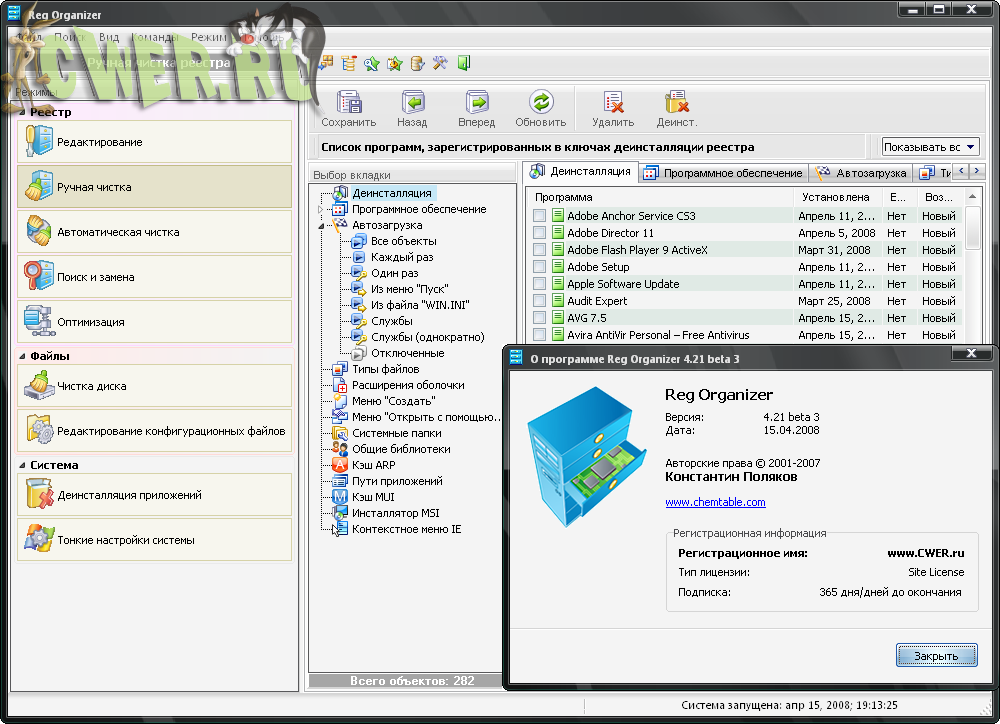Expand the Программное обеспечение tree node

(322, 210)
